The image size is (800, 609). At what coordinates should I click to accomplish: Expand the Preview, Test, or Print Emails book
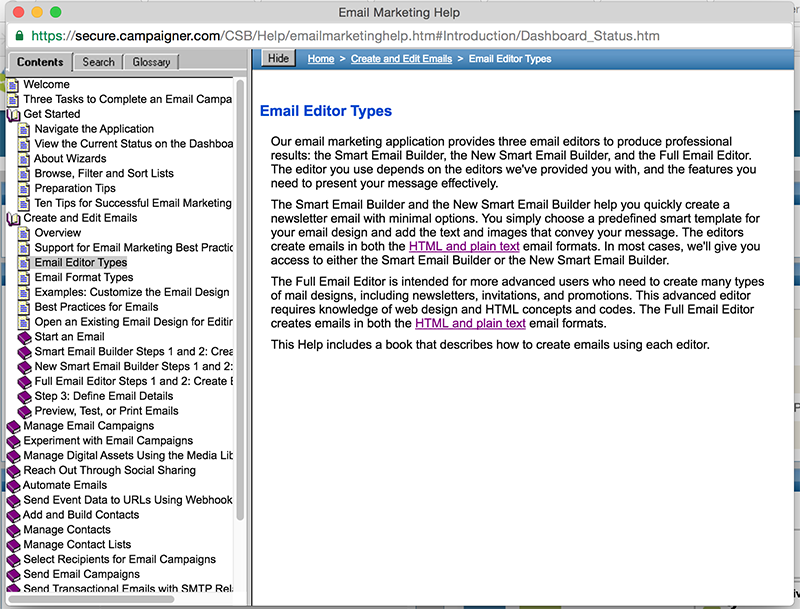pos(24,412)
